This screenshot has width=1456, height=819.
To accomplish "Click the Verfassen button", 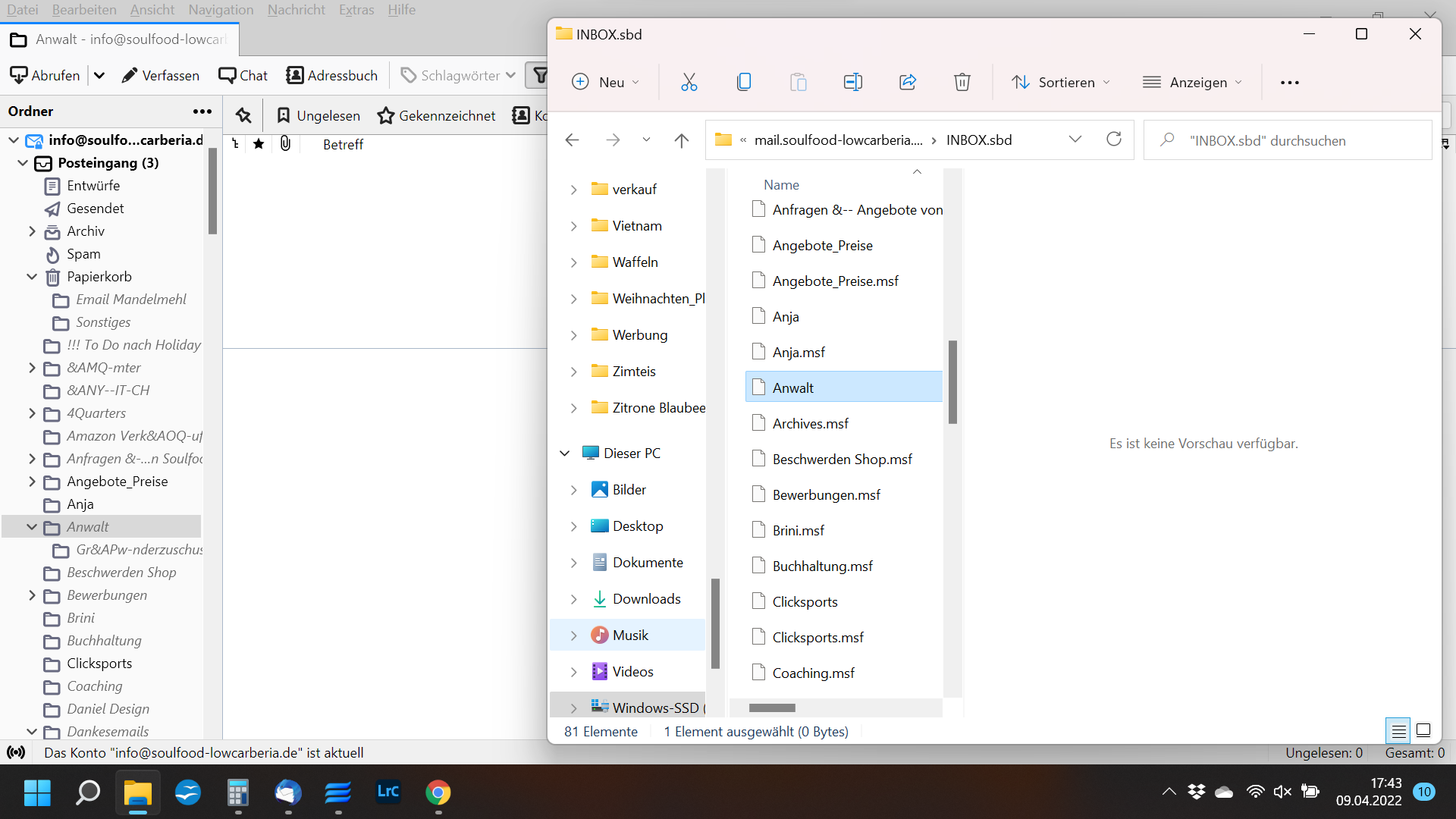I will [161, 75].
